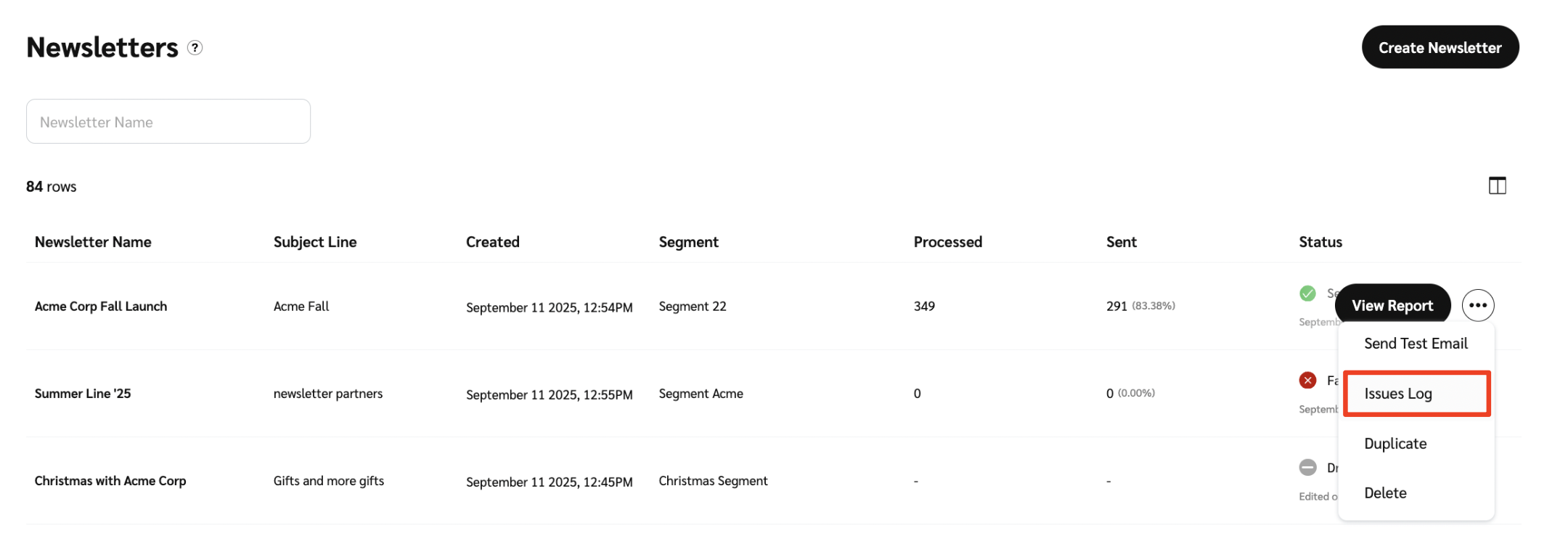Open View Report for Acme Corp Fall Launch
This screenshot has width=1568, height=539.
(x=1392, y=306)
